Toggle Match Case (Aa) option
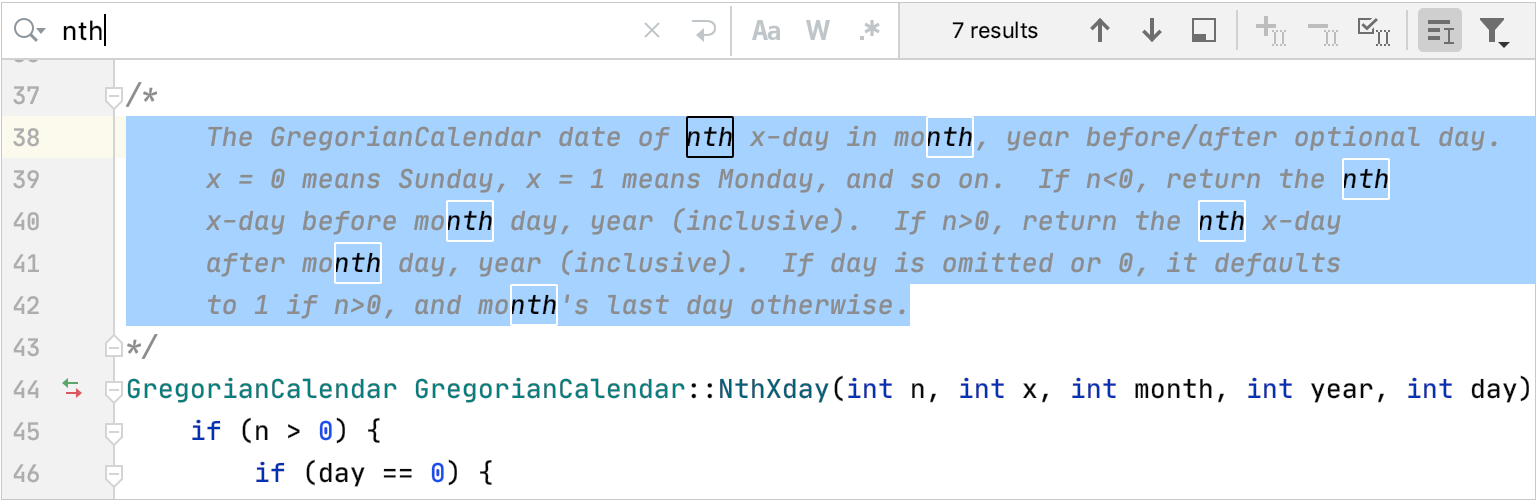1538x503 pixels. click(766, 31)
